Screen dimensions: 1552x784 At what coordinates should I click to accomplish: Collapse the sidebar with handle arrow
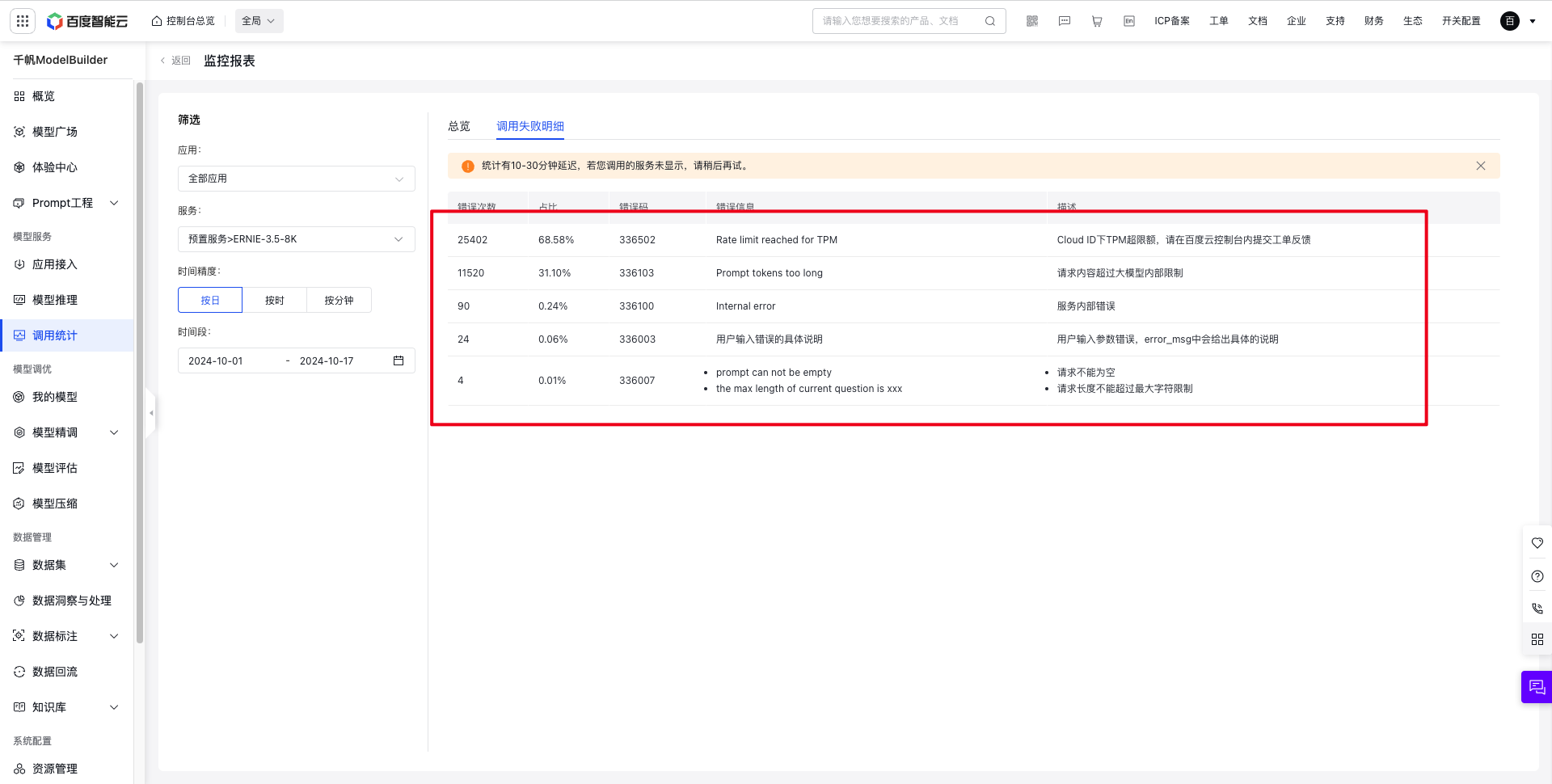pos(150,413)
